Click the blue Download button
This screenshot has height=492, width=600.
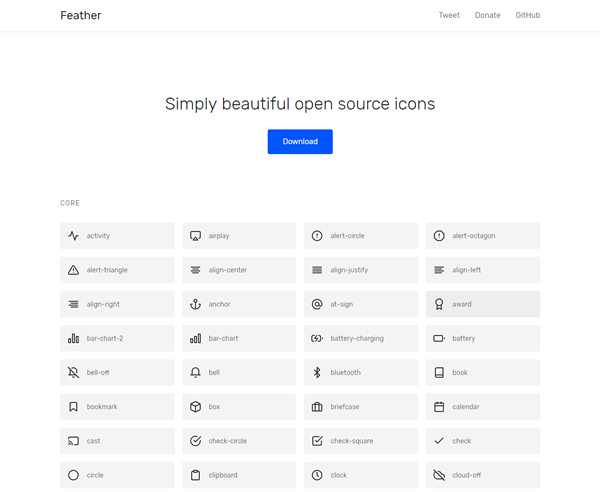300,142
